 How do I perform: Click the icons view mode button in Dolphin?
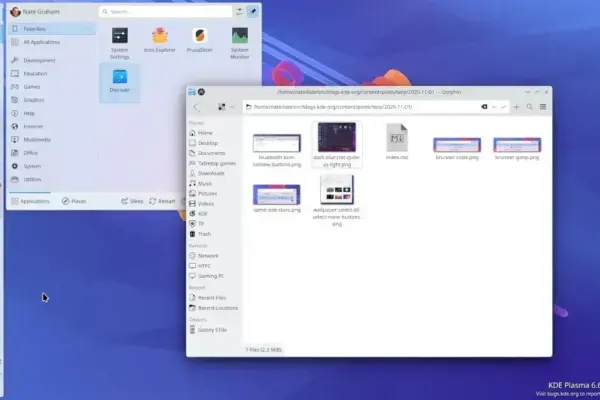coord(222,107)
